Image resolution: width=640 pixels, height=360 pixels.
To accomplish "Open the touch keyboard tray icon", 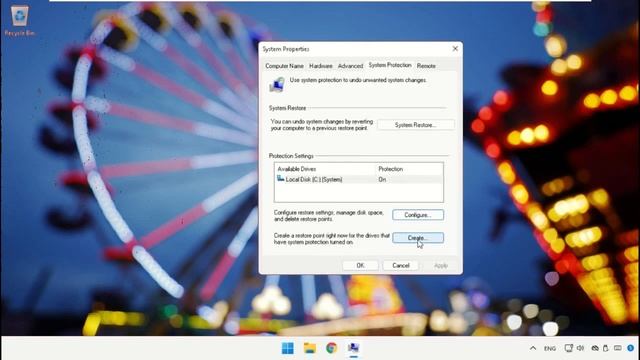I will [x=618, y=348].
